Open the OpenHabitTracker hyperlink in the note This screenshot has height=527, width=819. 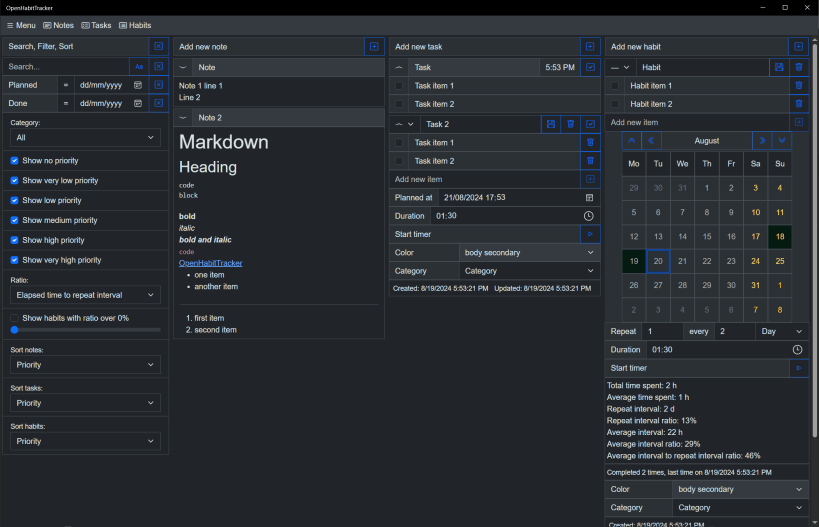210,263
